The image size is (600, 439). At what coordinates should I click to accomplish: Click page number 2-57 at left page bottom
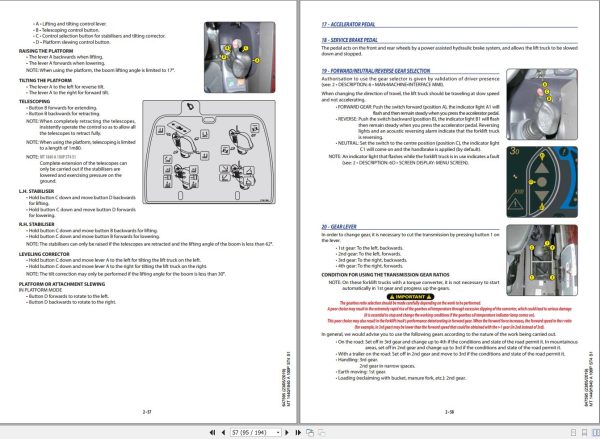[147, 412]
